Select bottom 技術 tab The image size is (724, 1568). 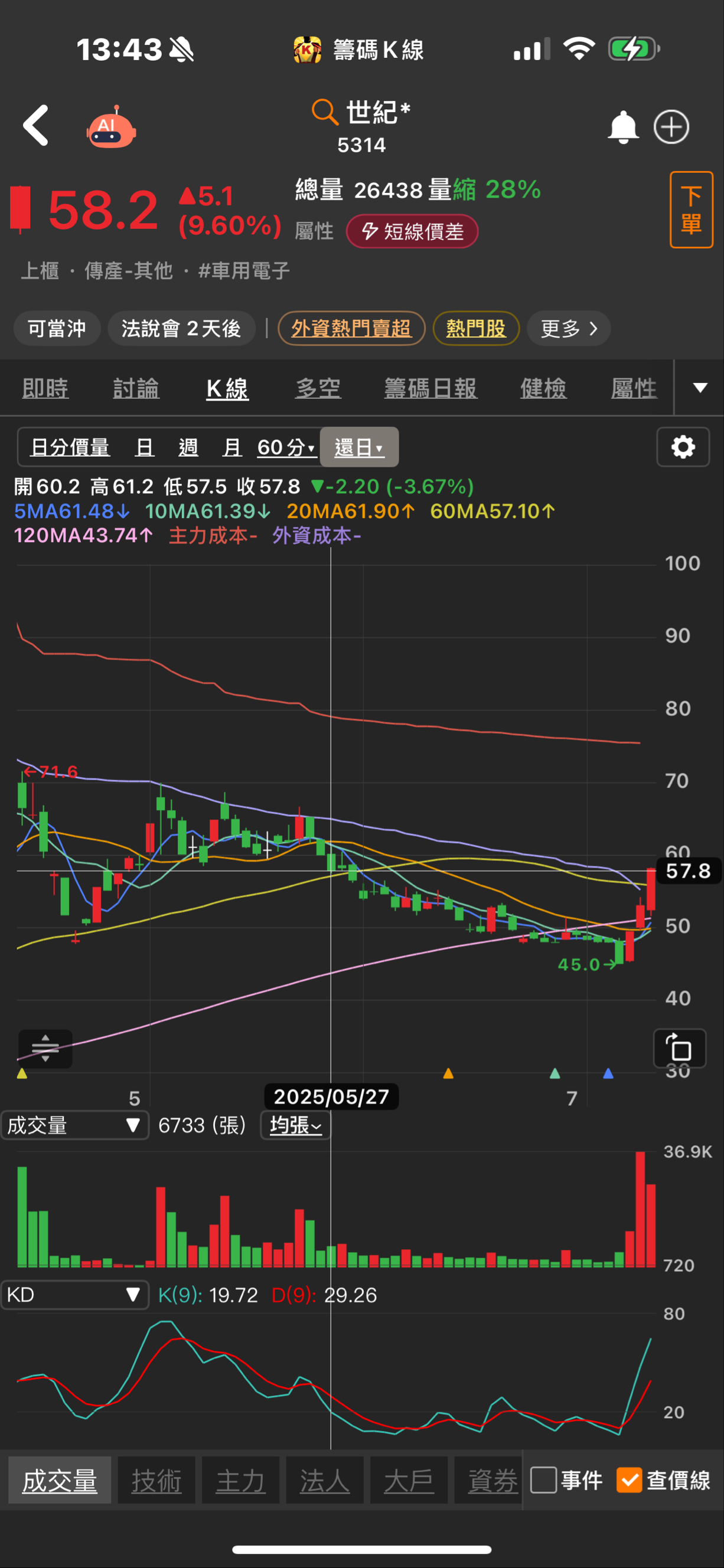156,1480
